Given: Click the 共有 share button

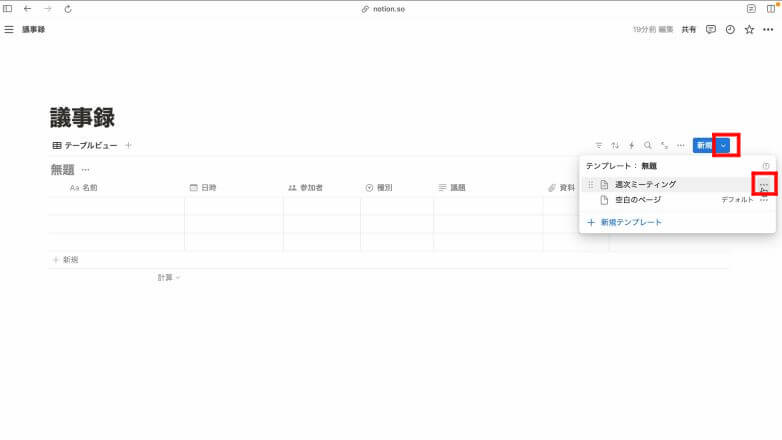Looking at the screenshot, I should 689,30.
